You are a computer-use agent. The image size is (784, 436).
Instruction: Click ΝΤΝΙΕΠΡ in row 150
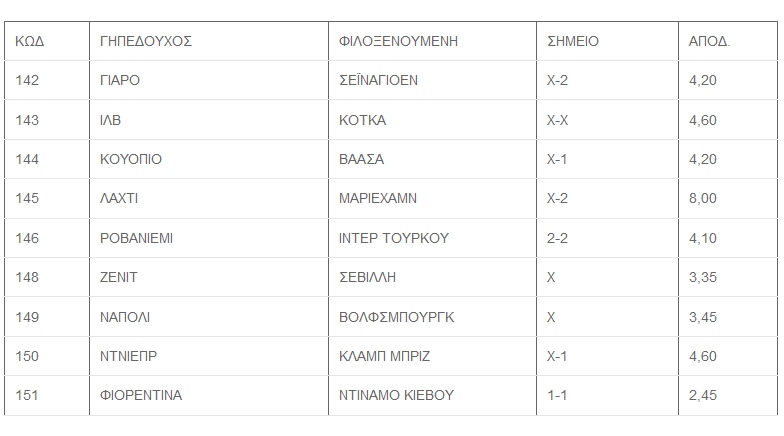129,356
